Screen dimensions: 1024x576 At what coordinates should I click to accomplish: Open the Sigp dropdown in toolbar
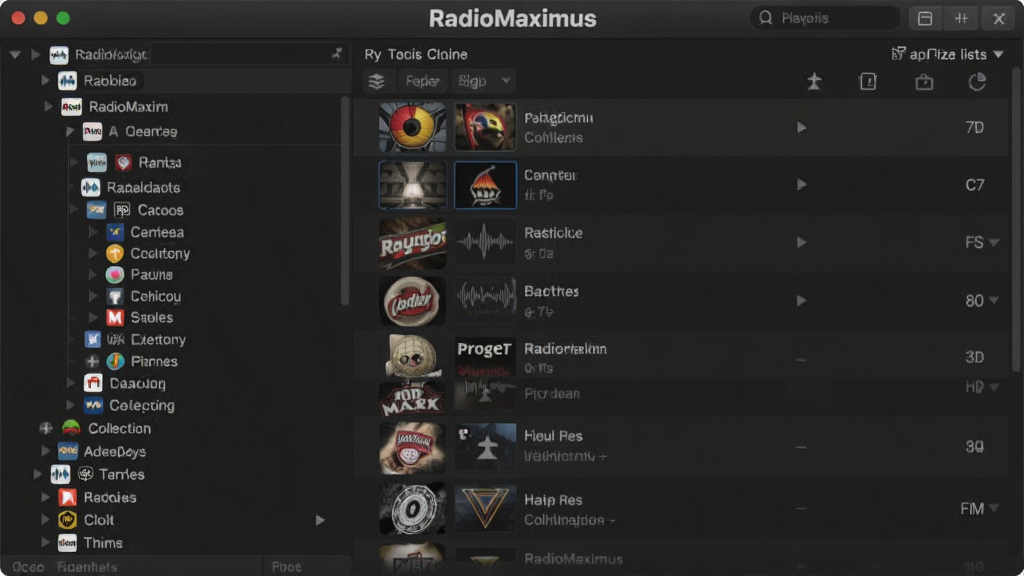(x=483, y=81)
